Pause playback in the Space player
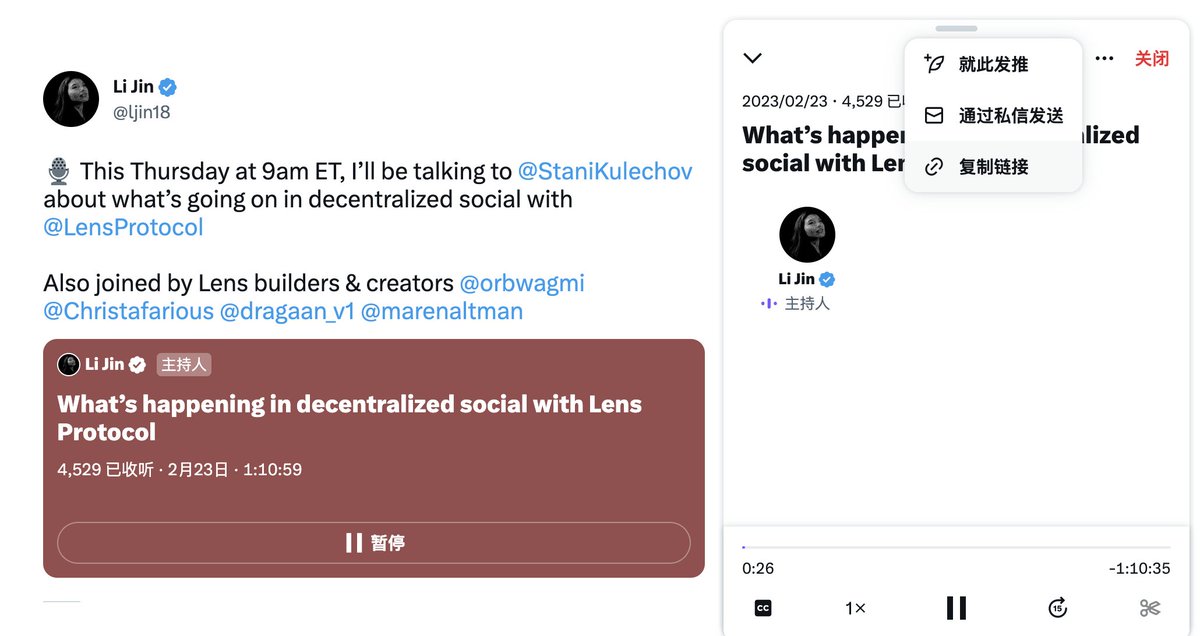1200x636 pixels. (956, 608)
